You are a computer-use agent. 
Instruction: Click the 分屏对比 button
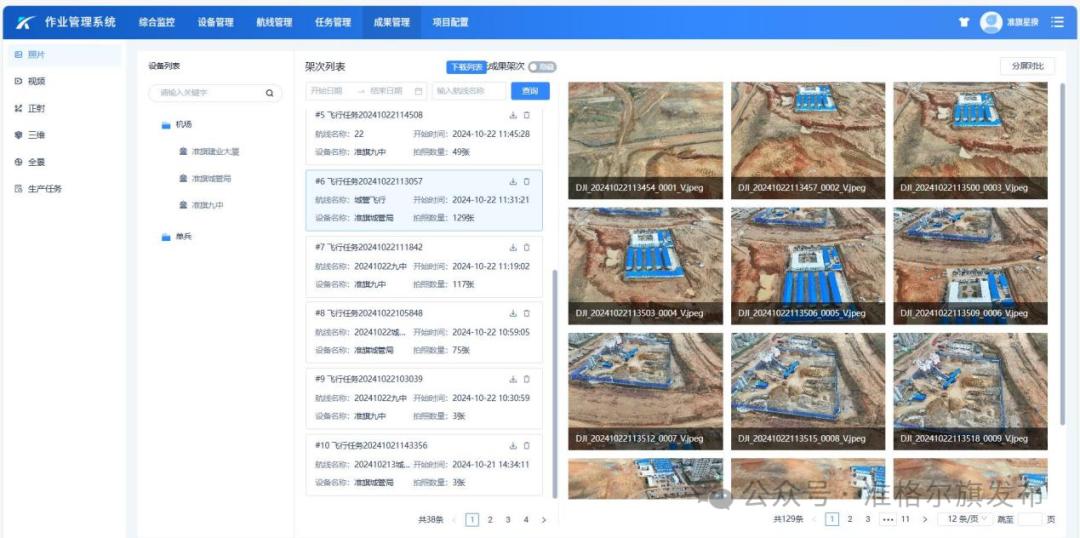coord(1027,66)
